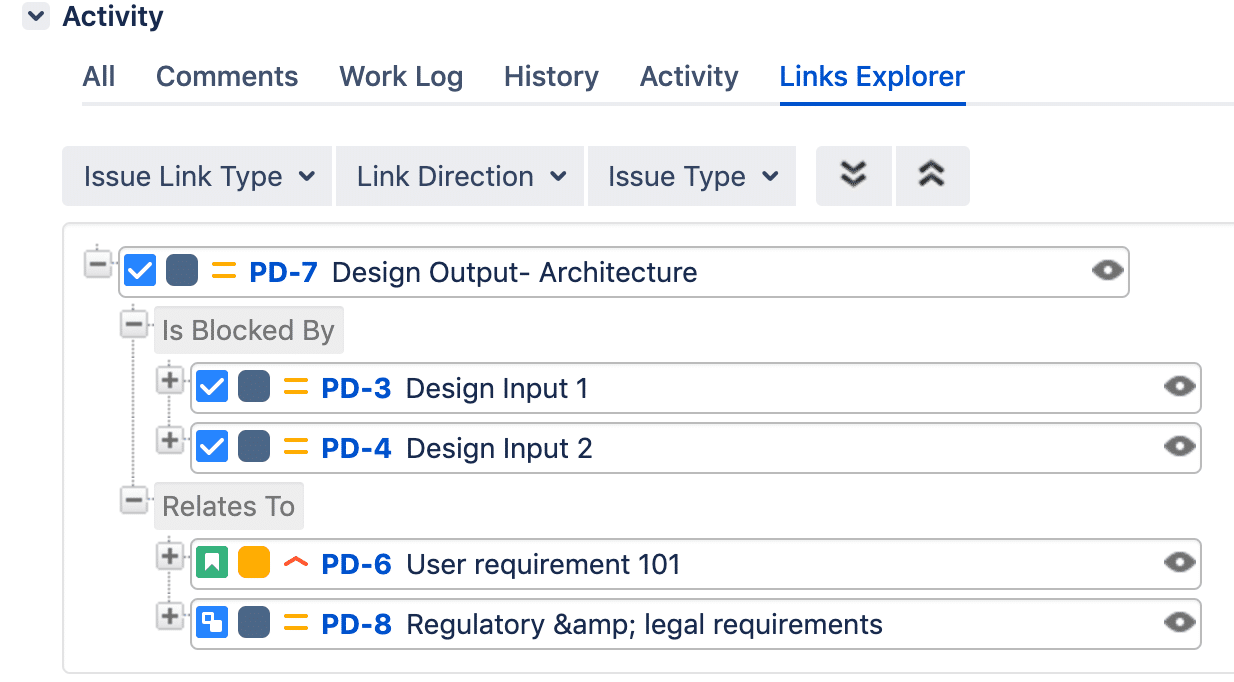Switch to the Comments tab
This screenshot has width=1234, height=682.
[226, 76]
